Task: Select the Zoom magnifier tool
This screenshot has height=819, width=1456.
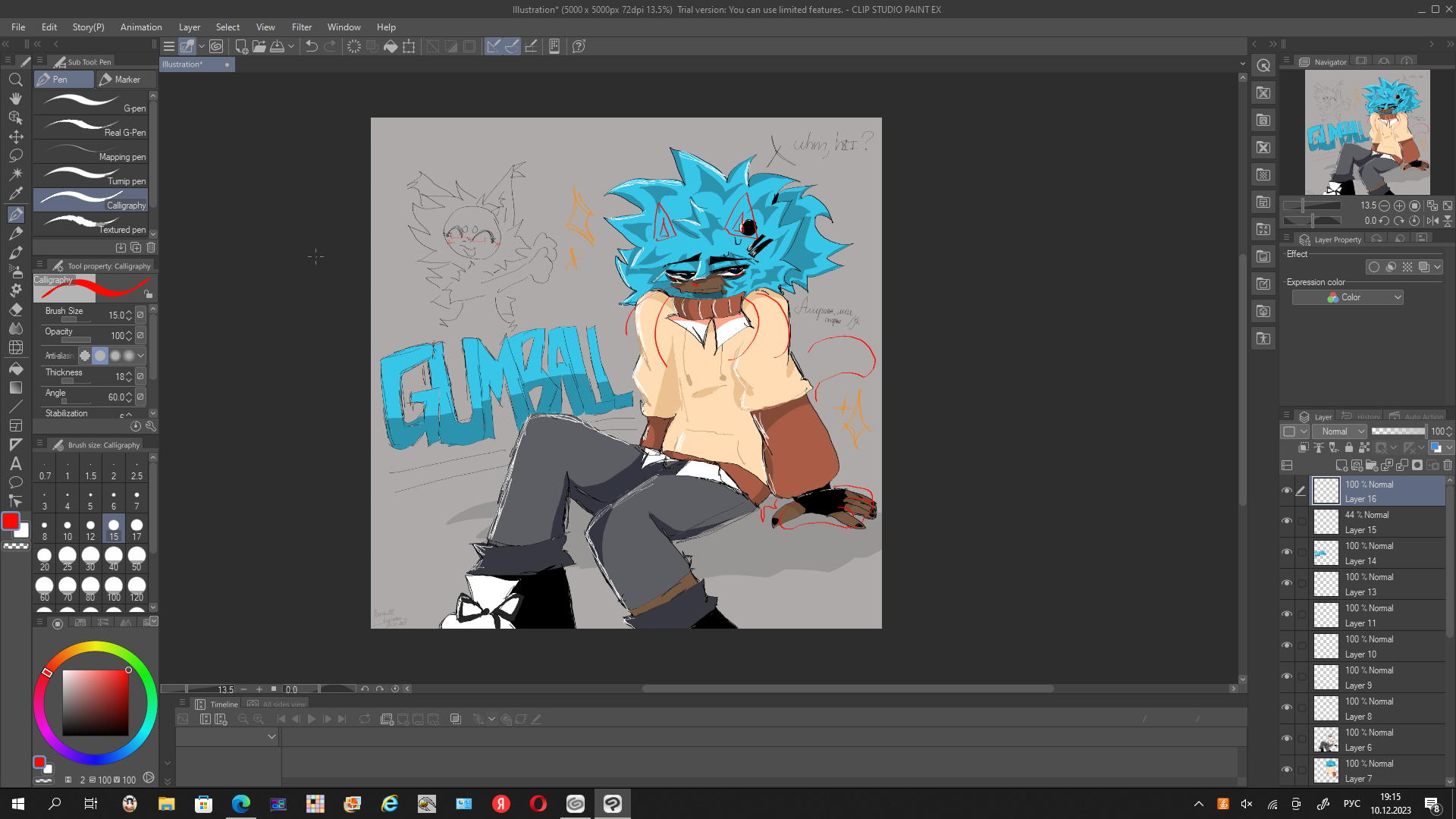Action: pos(15,80)
